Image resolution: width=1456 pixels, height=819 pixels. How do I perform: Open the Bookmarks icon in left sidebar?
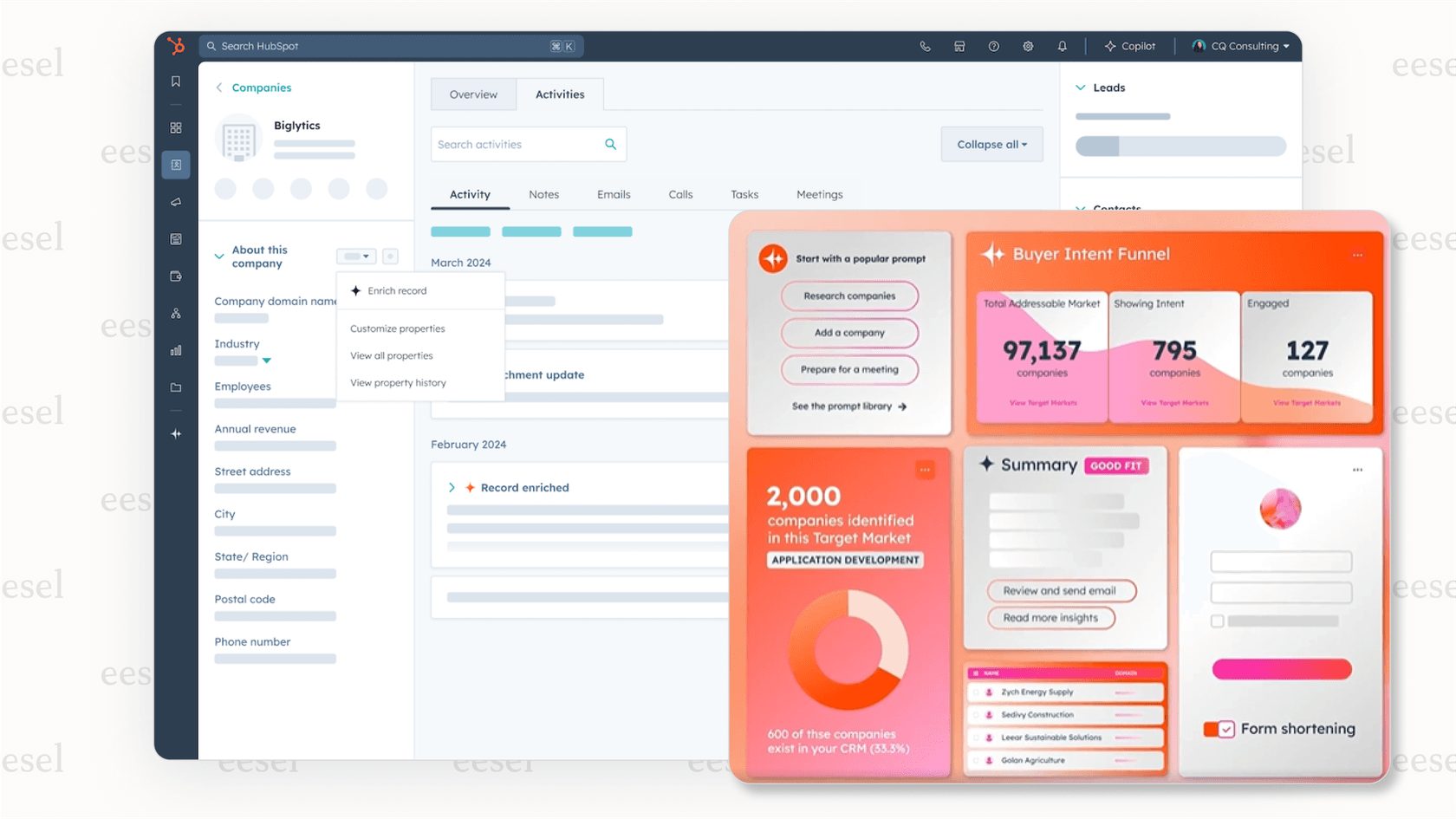[x=176, y=81]
